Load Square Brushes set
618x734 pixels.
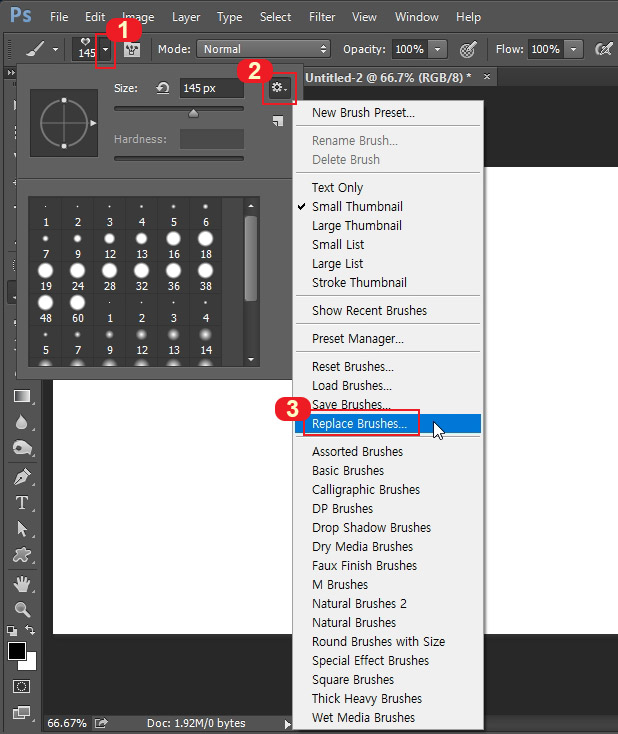click(388, 680)
